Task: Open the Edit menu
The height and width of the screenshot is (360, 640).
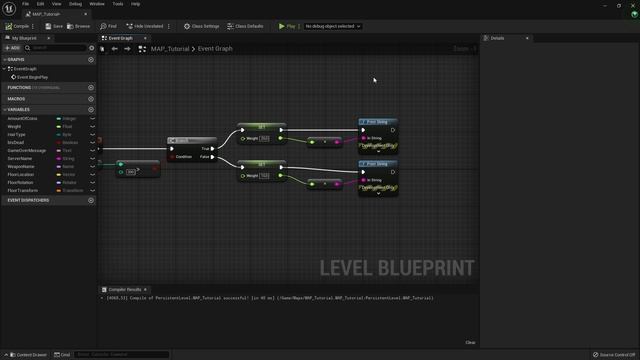Action: (x=40, y=4)
